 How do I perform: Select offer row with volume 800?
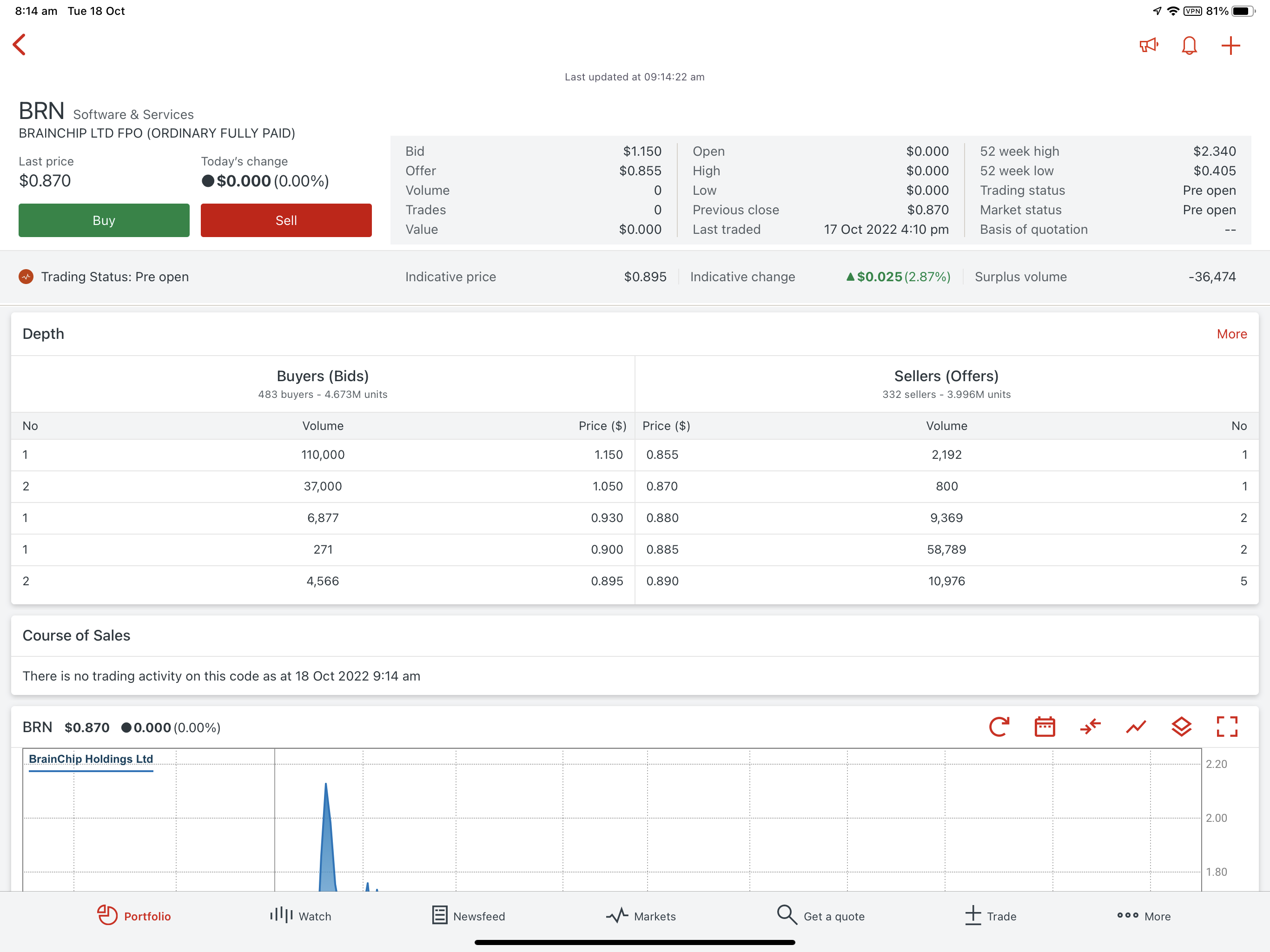pyautogui.click(x=947, y=486)
